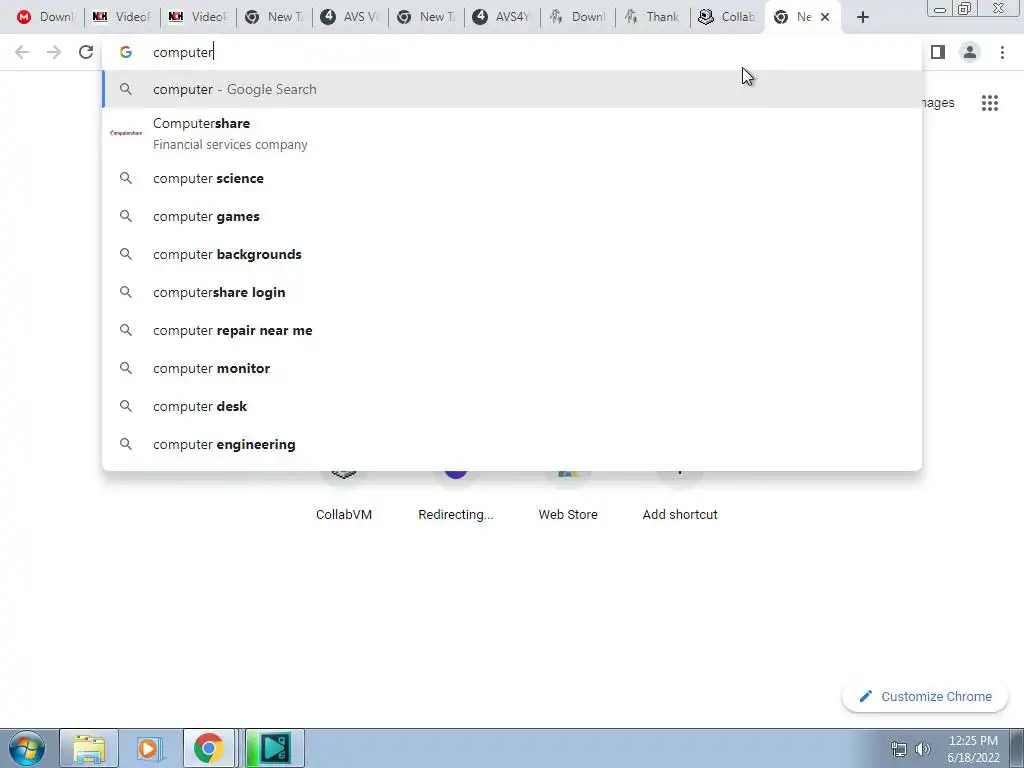This screenshot has width=1024, height=768.
Task: Click the Customize Chrome button
Action: click(x=925, y=697)
